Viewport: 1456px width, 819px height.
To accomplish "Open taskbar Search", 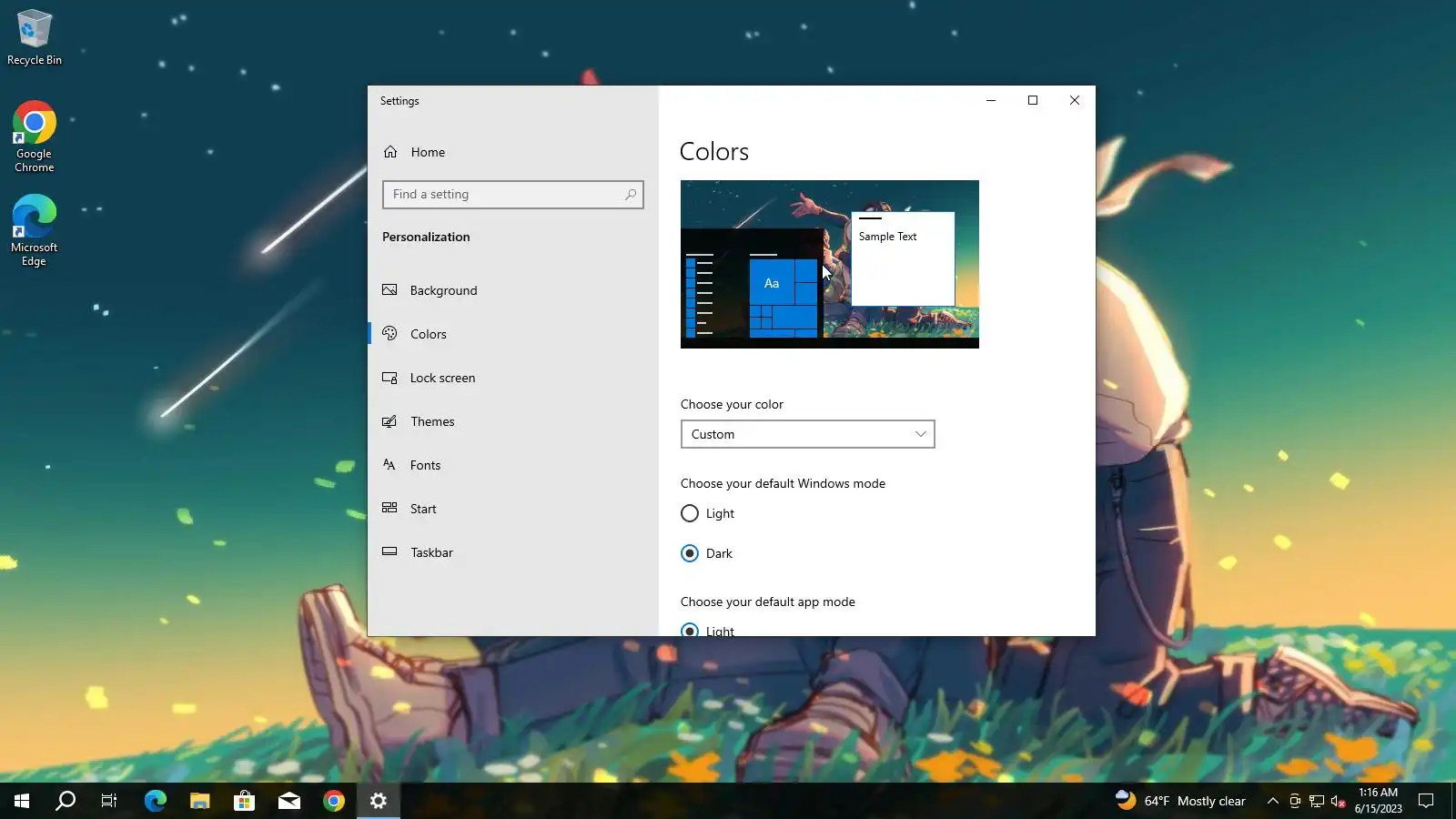I will tap(66, 801).
